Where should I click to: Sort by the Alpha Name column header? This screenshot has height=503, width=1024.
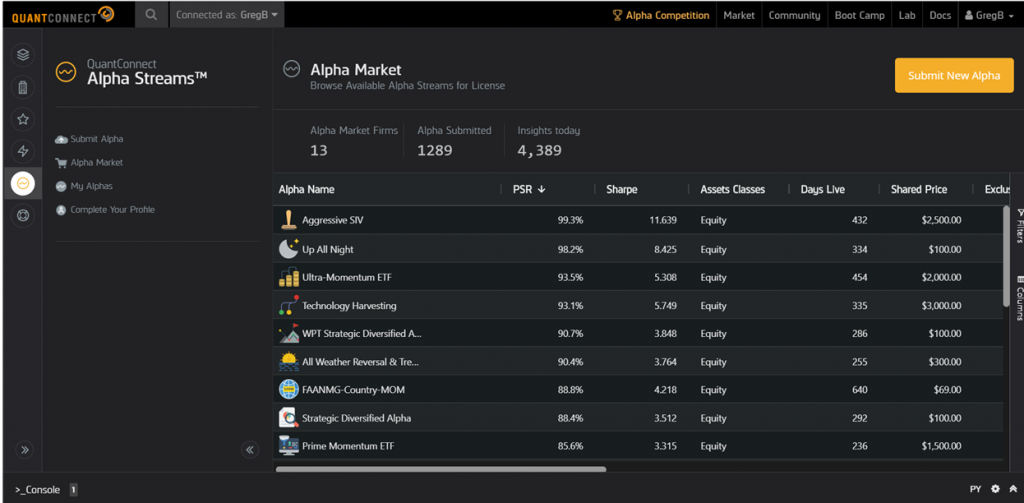point(306,189)
